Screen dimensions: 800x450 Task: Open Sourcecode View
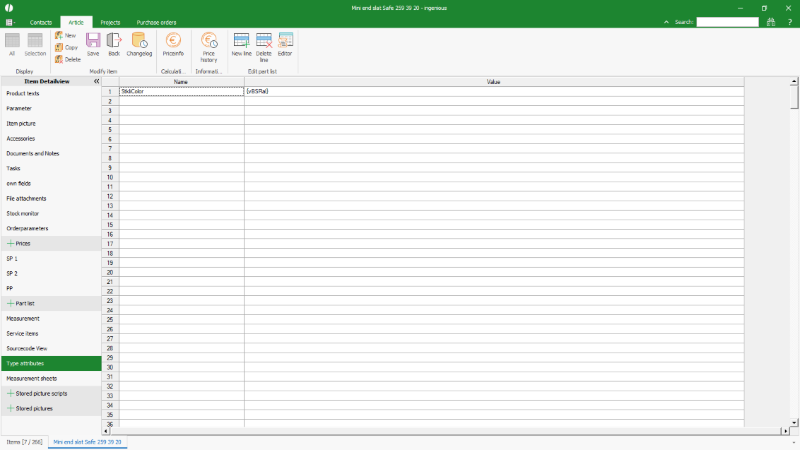51,348
